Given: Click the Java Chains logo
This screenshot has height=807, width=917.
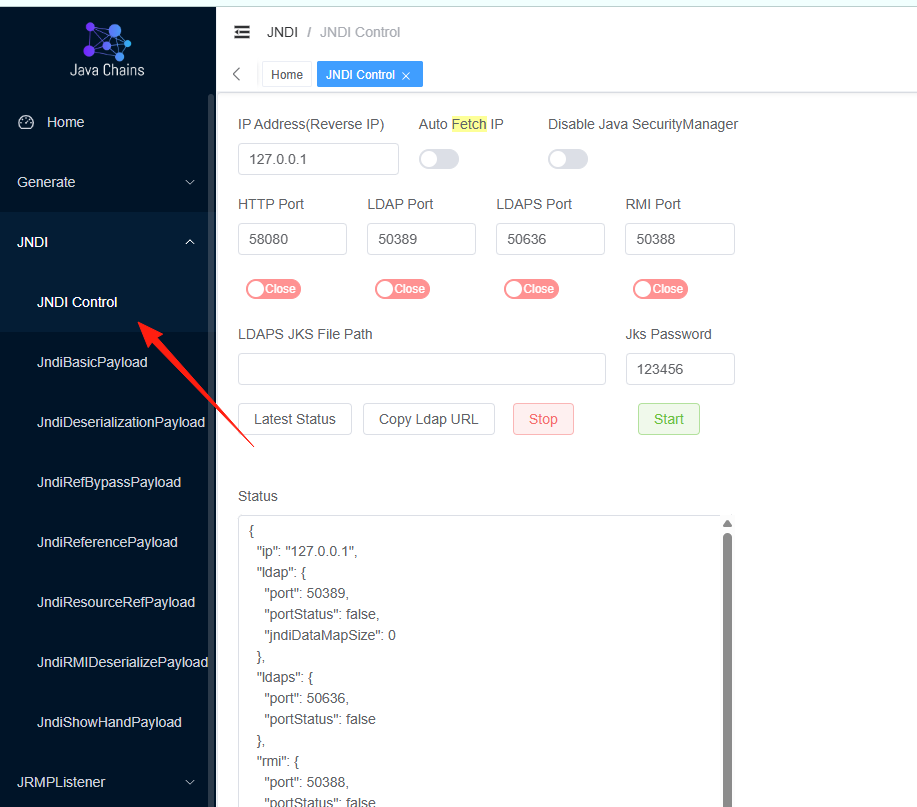Looking at the screenshot, I should (x=107, y=50).
